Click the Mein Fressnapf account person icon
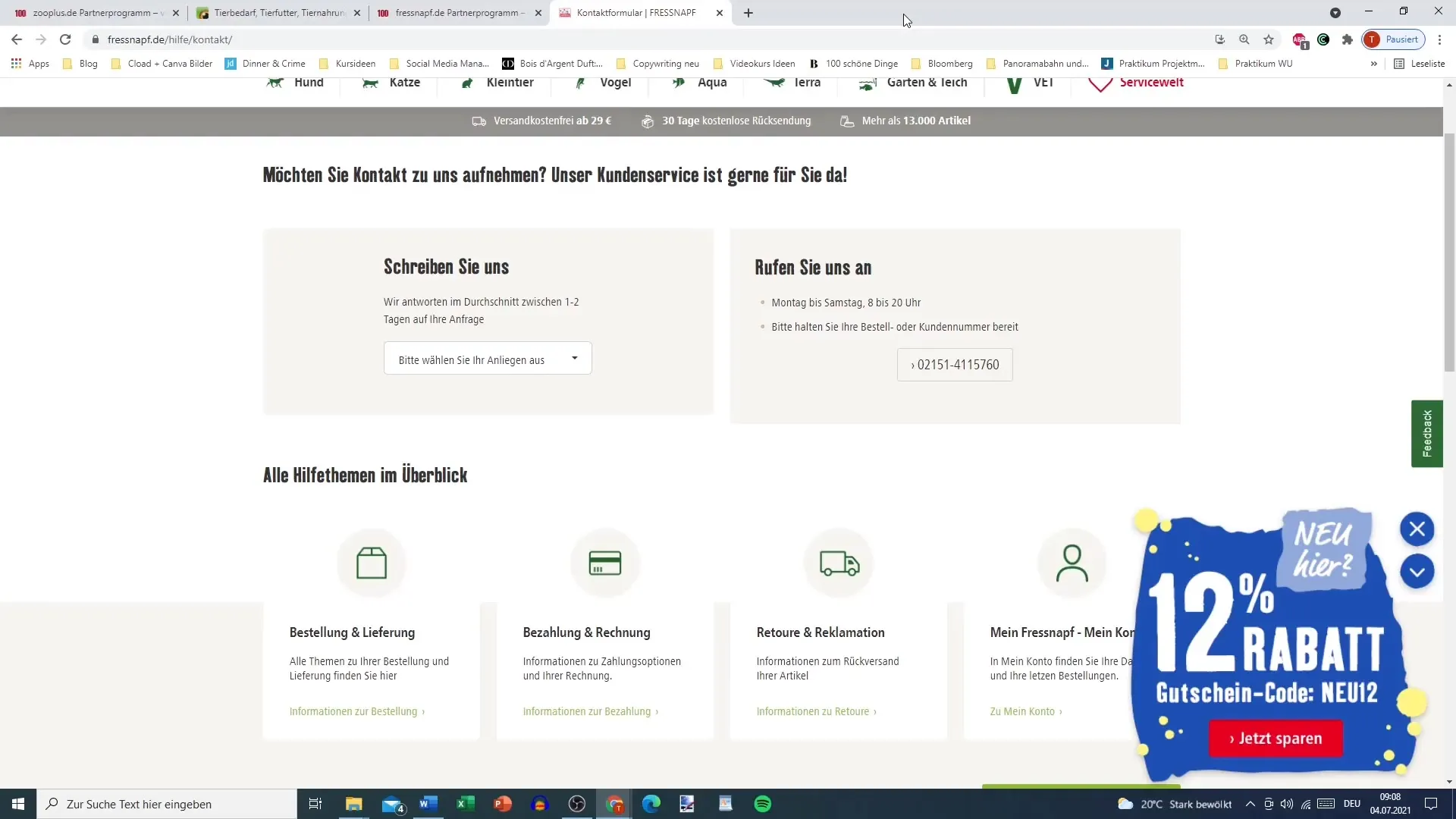The image size is (1456, 819). (x=1072, y=563)
